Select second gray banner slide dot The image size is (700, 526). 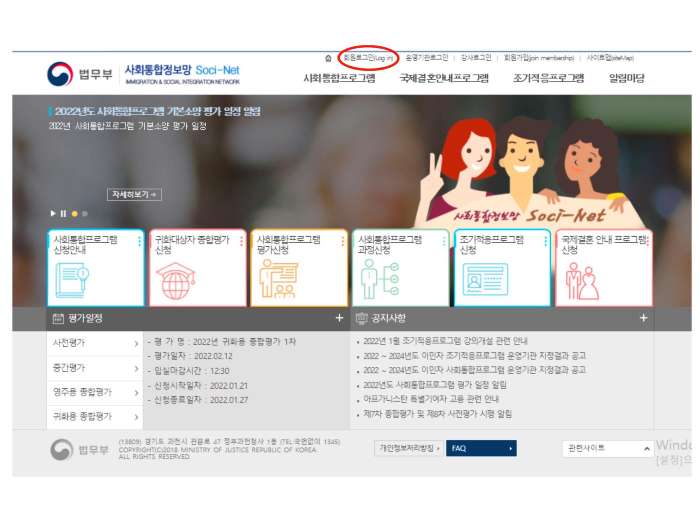85,214
